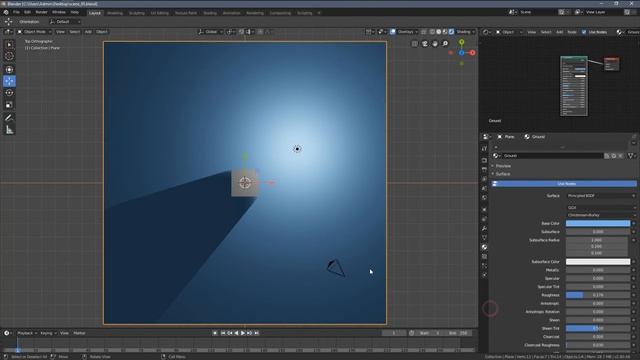Viewport: 640px width, 360px height.
Task: Open the Render properties tab icon
Action: 484,160
